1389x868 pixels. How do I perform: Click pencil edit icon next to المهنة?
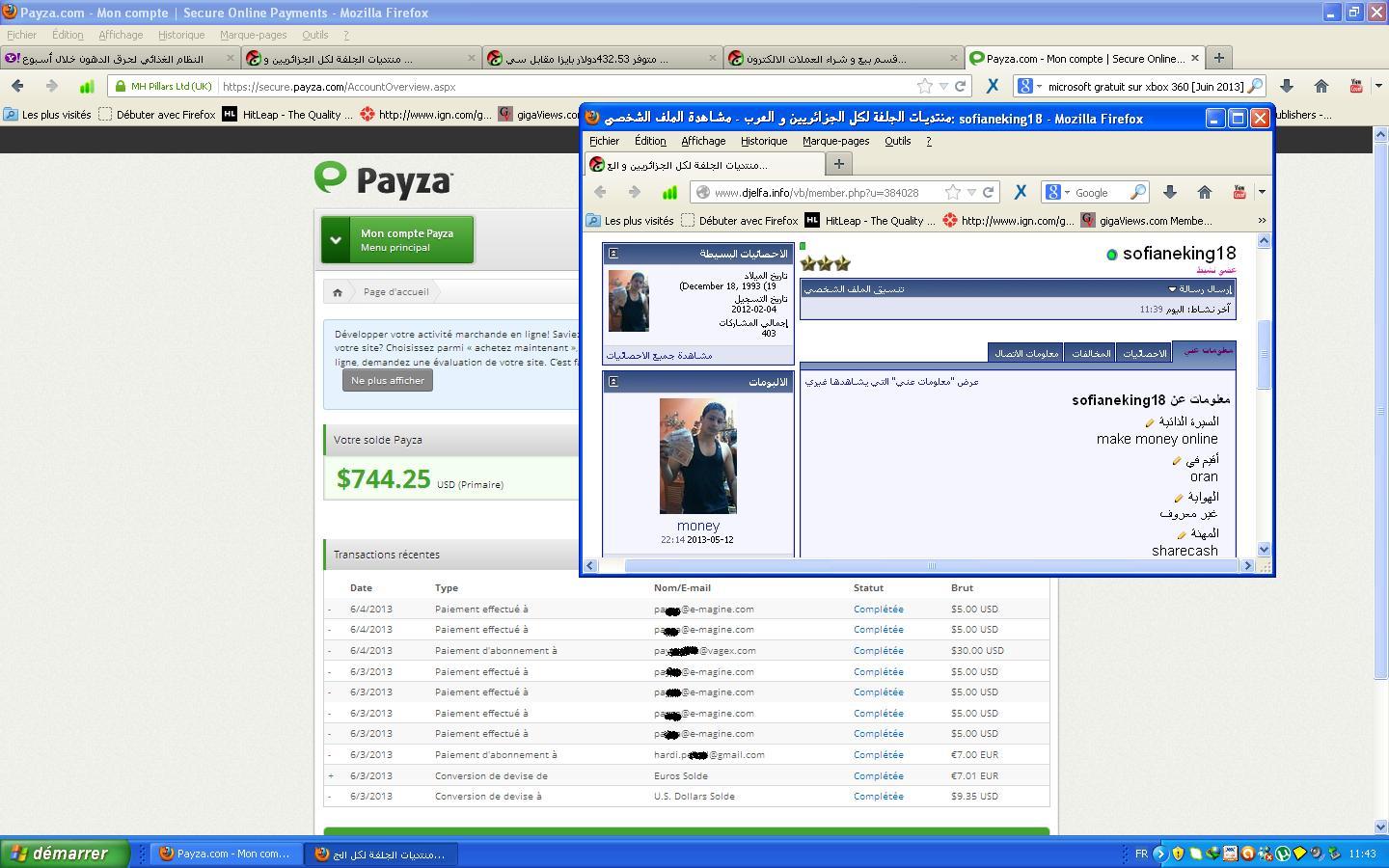coord(1181,534)
